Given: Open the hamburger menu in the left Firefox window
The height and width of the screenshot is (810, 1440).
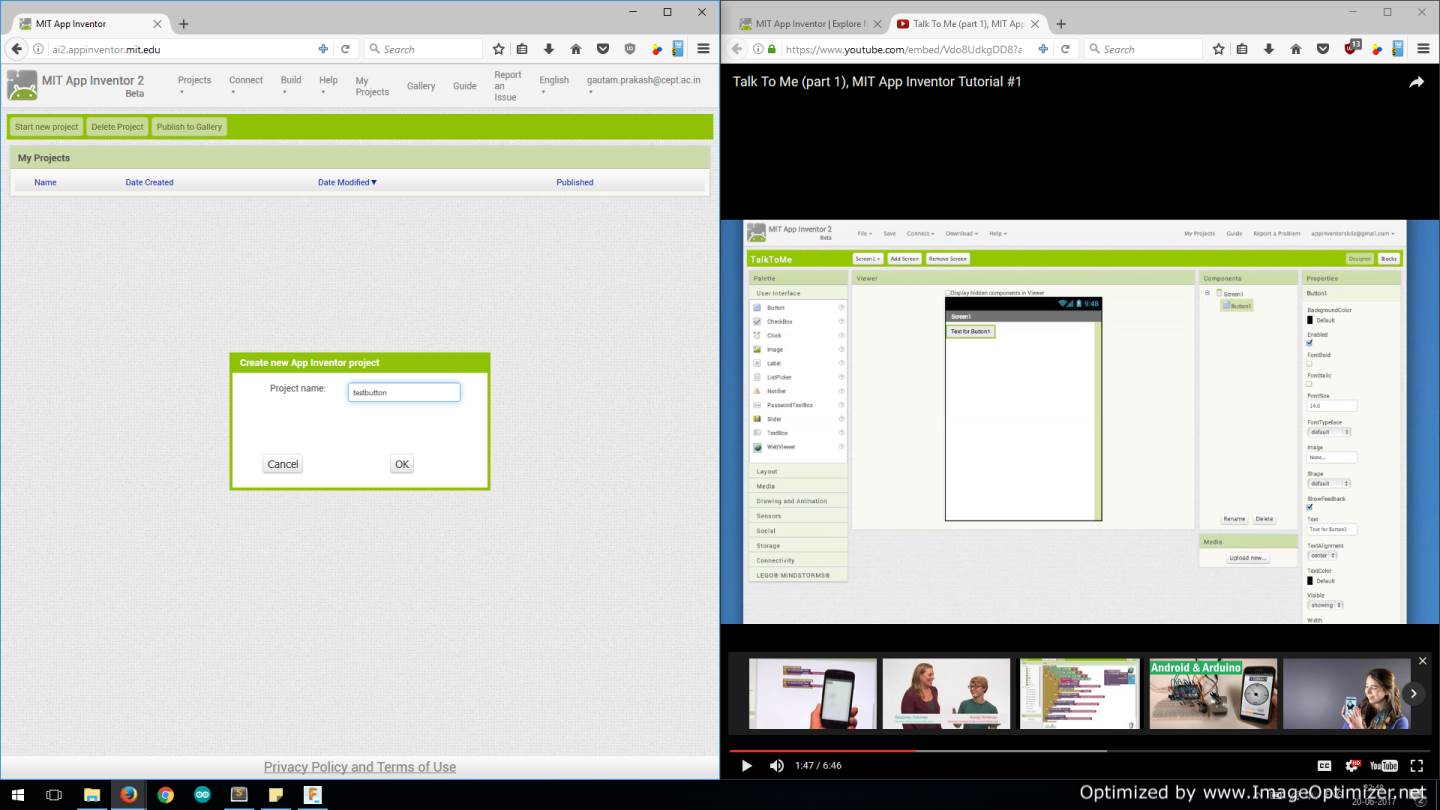Looking at the screenshot, I should (704, 49).
